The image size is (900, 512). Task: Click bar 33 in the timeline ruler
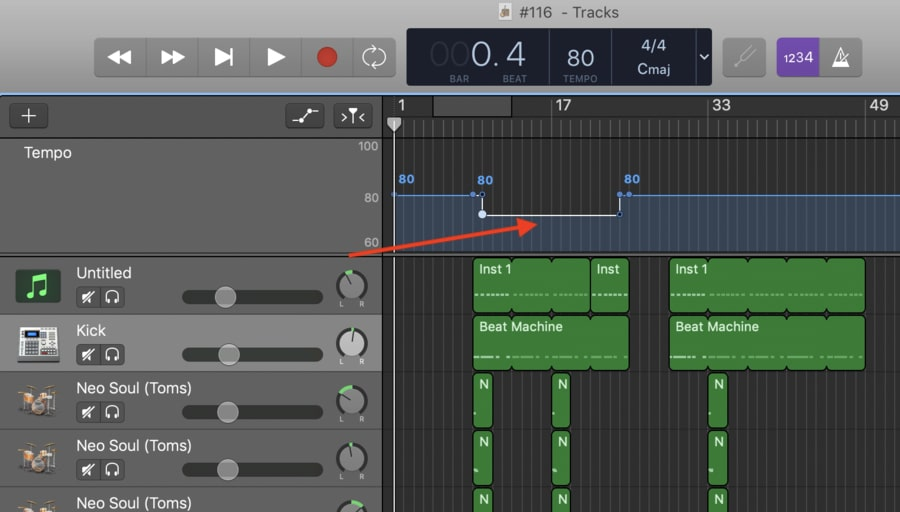721,105
